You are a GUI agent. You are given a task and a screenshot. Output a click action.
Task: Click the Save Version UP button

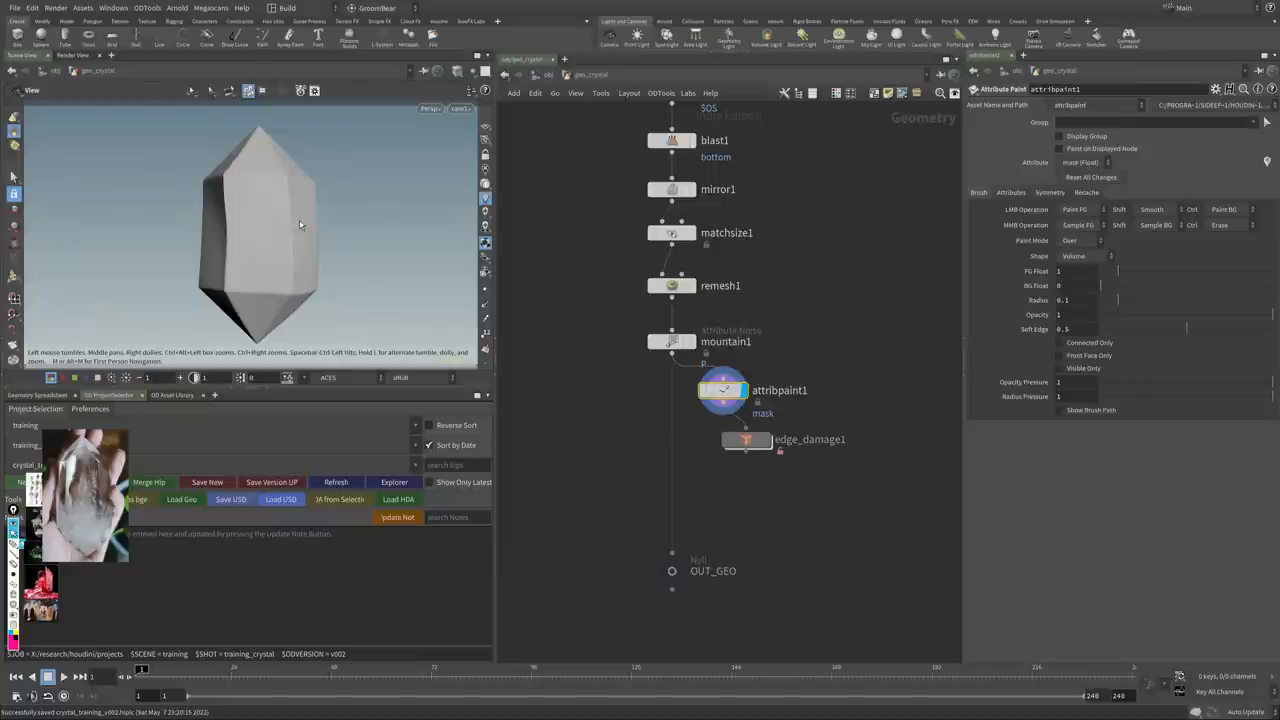tap(271, 482)
